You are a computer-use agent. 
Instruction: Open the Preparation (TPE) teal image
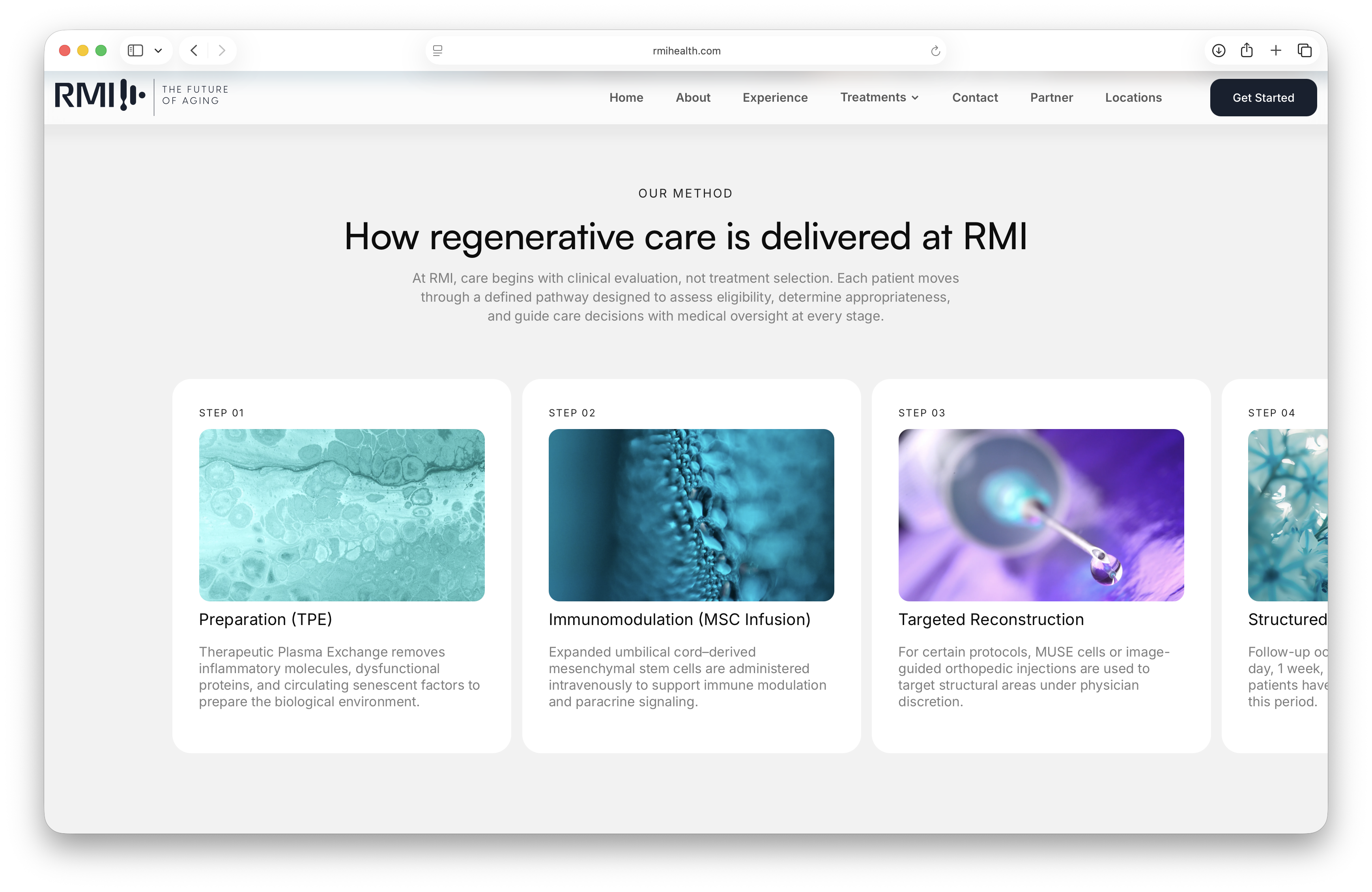click(342, 515)
